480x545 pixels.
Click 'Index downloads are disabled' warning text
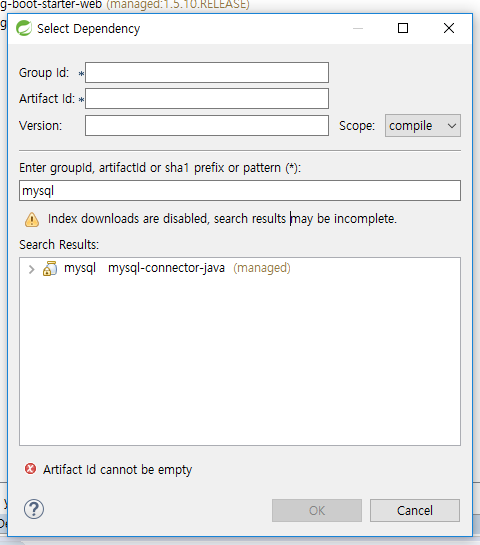pyautogui.click(x=222, y=219)
